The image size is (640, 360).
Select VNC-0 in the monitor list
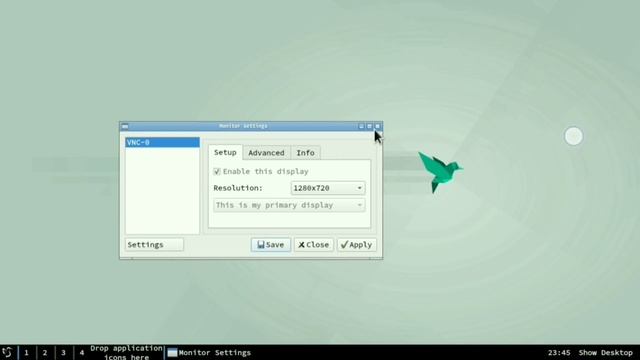[x=162, y=142]
